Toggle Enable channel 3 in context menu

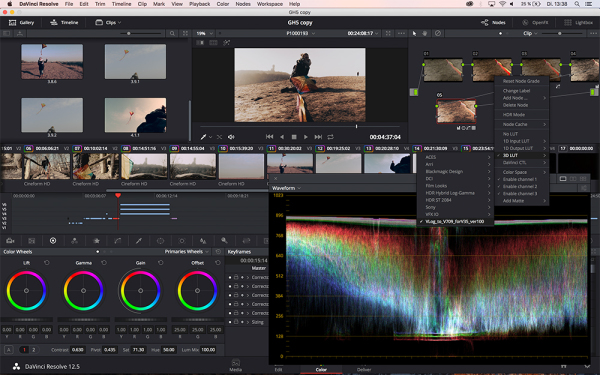(x=521, y=194)
